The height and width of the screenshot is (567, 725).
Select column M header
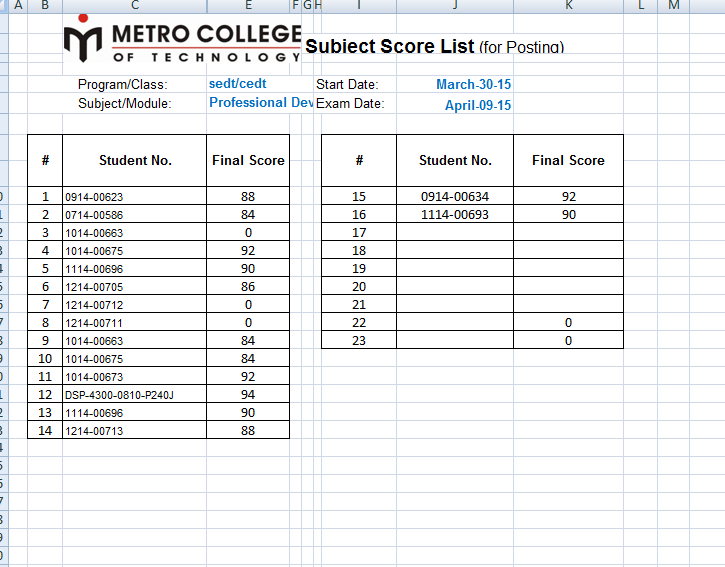674,5
